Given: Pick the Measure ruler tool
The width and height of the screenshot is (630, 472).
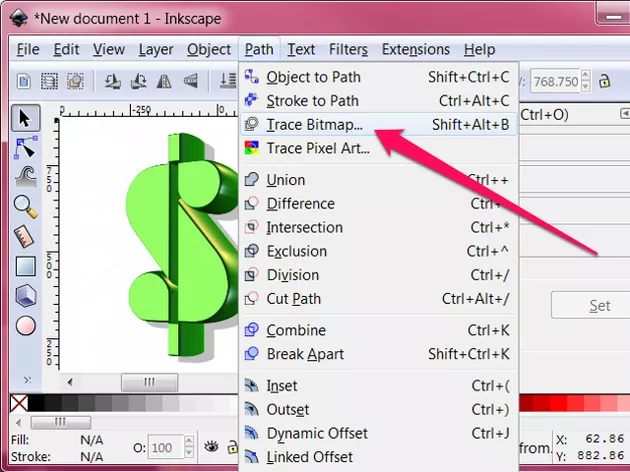Looking at the screenshot, I should (x=25, y=237).
